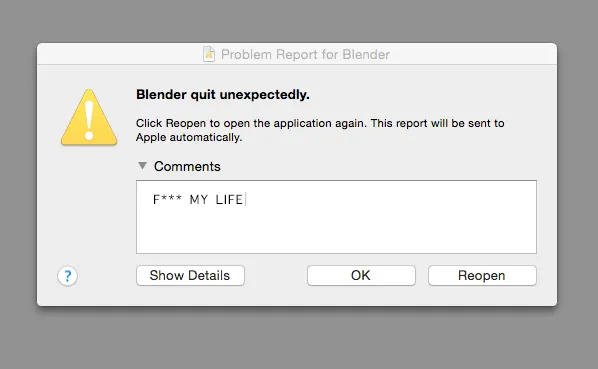Dismiss the dialog with the OK button

point(361,276)
